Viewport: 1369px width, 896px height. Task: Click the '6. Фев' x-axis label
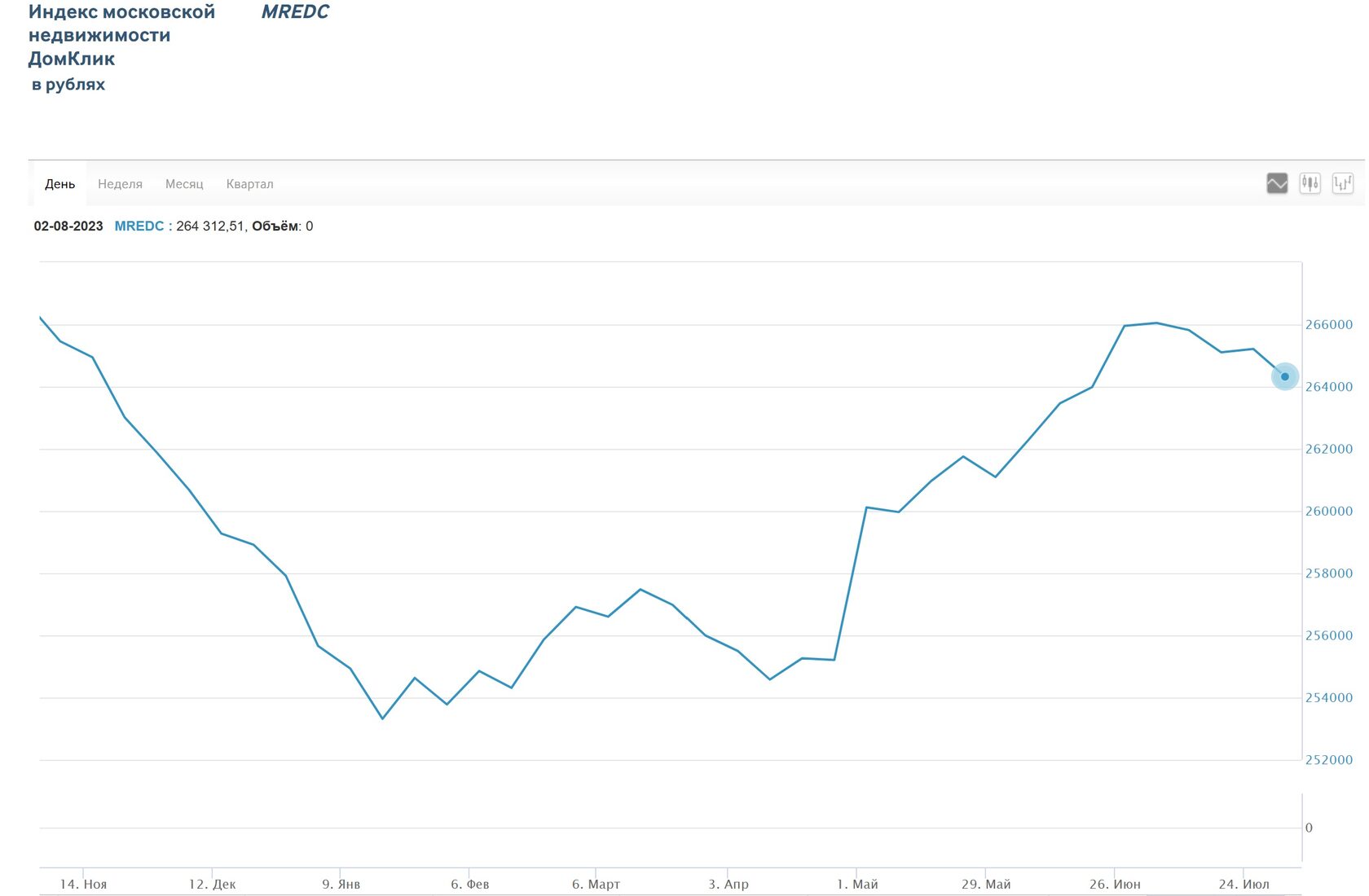pos(469,884)
